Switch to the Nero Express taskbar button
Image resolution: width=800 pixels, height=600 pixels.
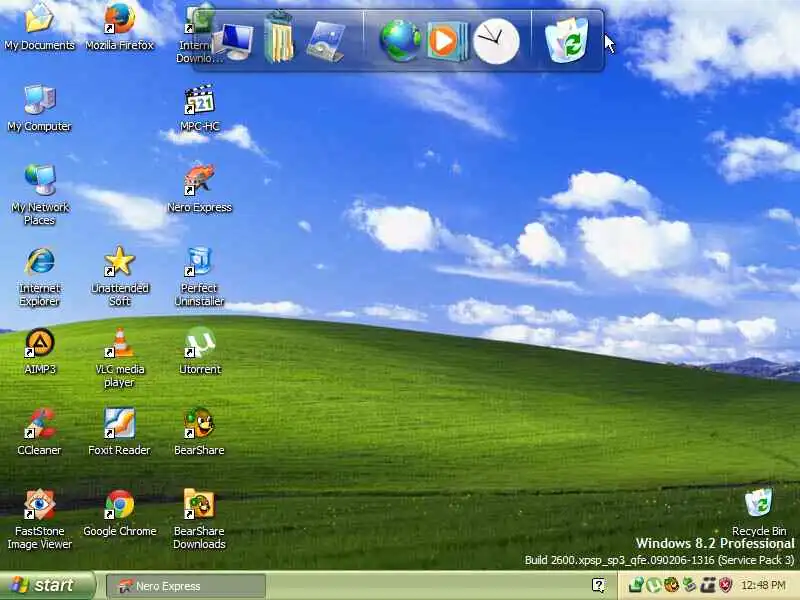[x=186, y=586]
